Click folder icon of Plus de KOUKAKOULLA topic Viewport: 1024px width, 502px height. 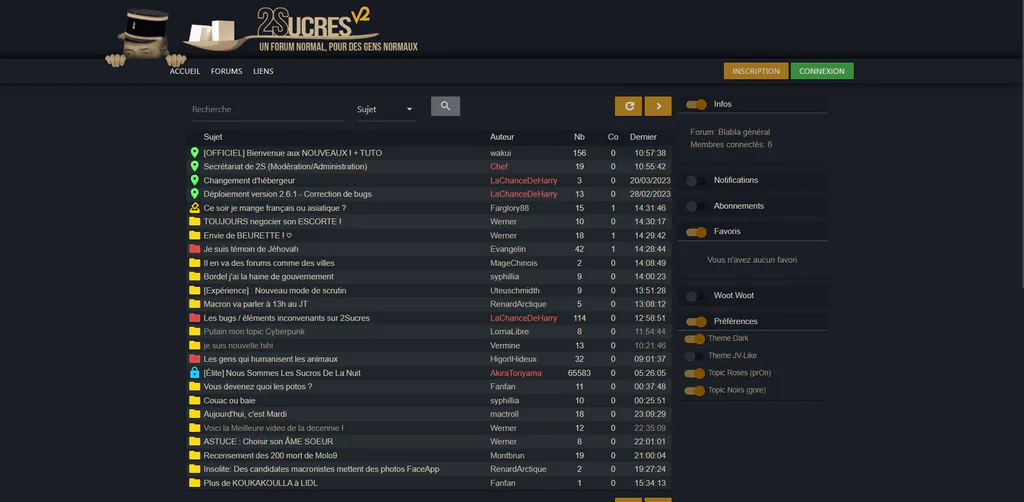(x=194, y=483)
